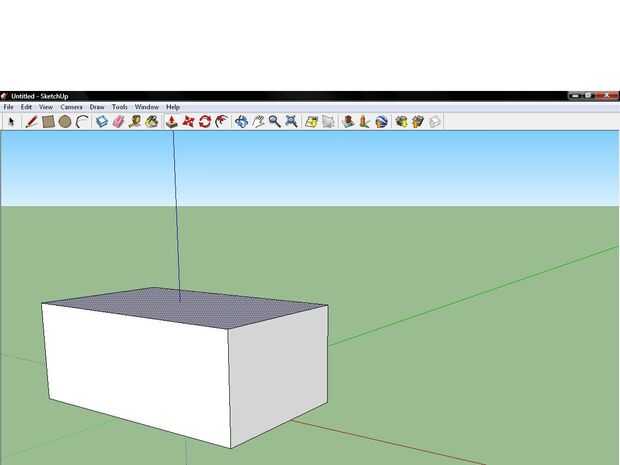
Task: Choose the Rectangle drawing tool
Action: coord(48,121)
